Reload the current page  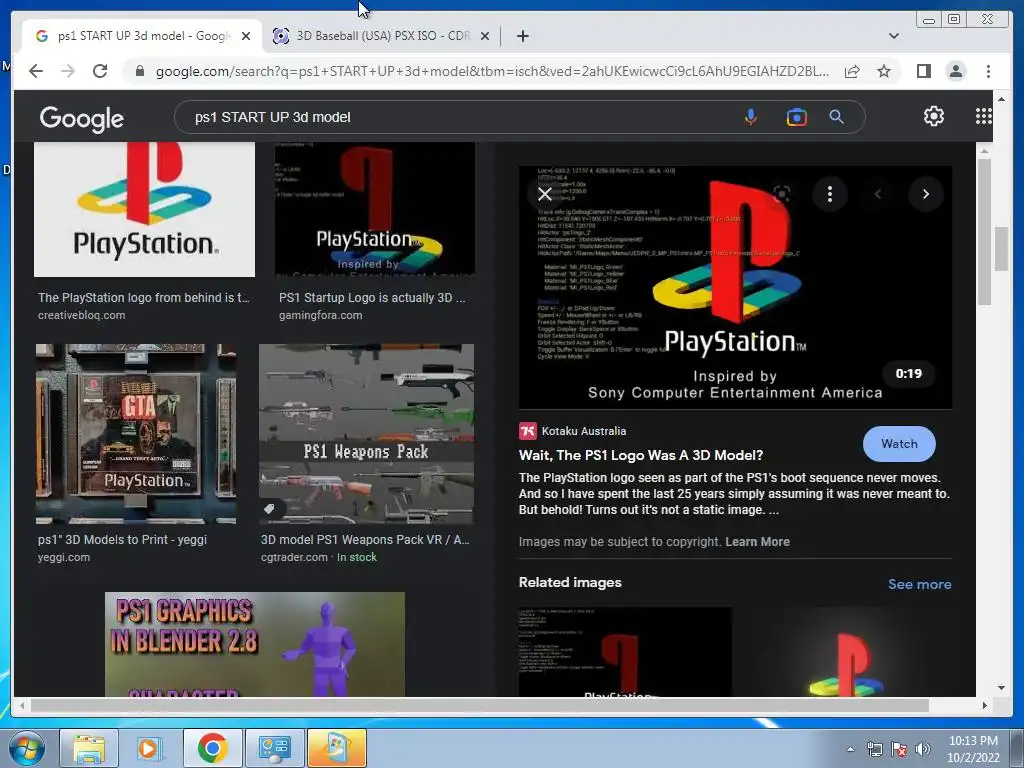pos(100,71)
